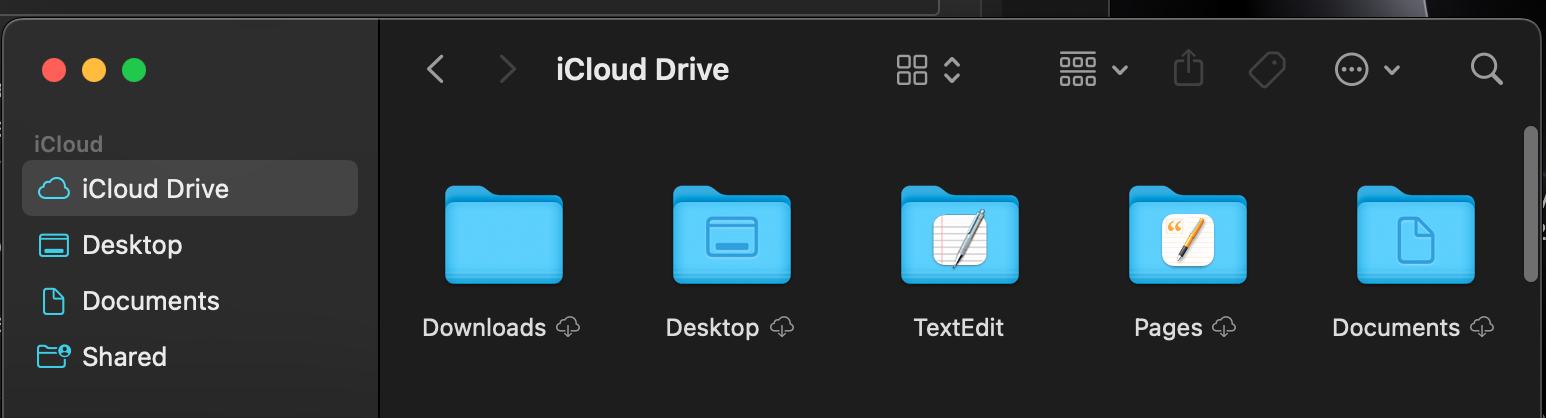
Task: Click the Desktop sidebar icon
Action: 53,245
